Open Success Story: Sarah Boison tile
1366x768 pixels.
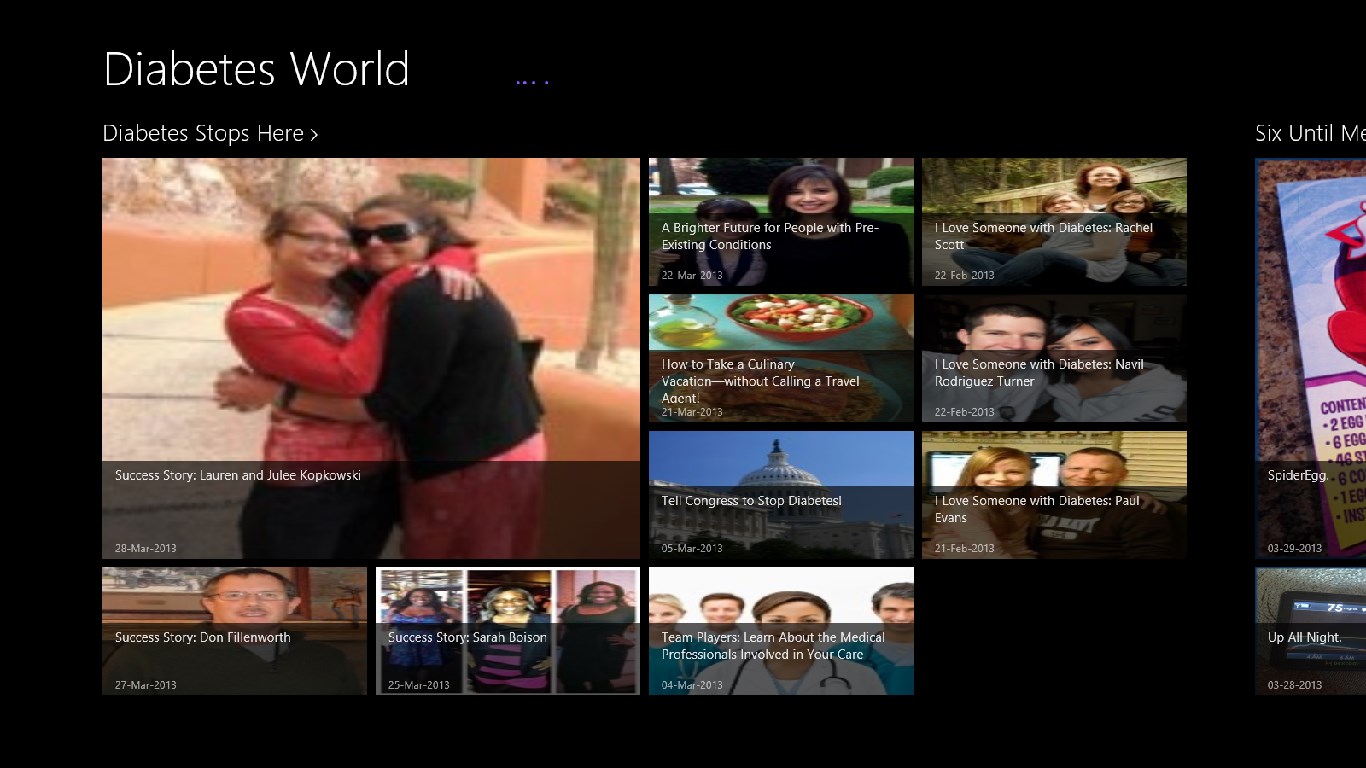click(x=508, y=631)
